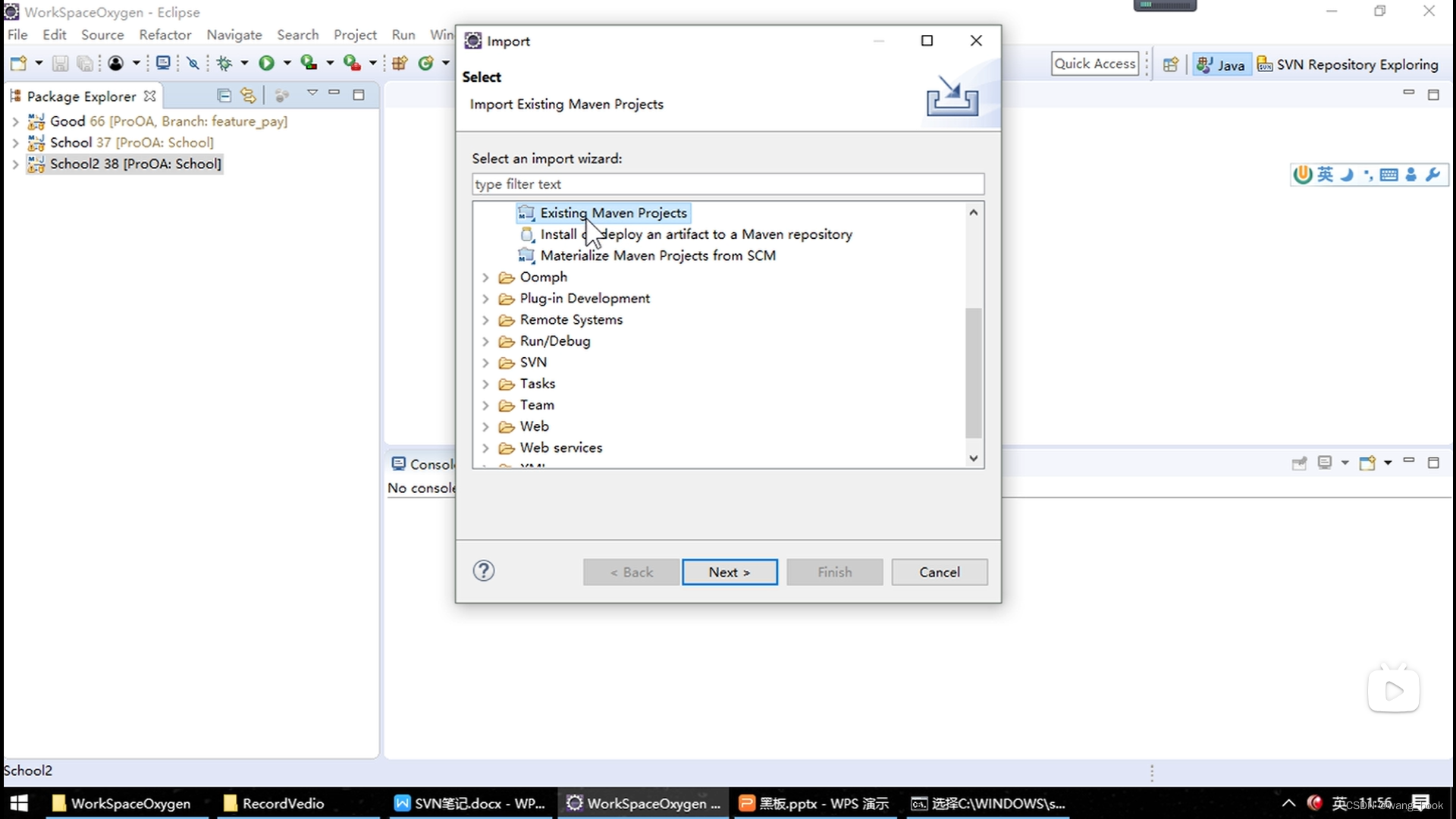This screenshot has height=819, width=1456.
Task: Click the Run menu item
Action: point(403,34)
